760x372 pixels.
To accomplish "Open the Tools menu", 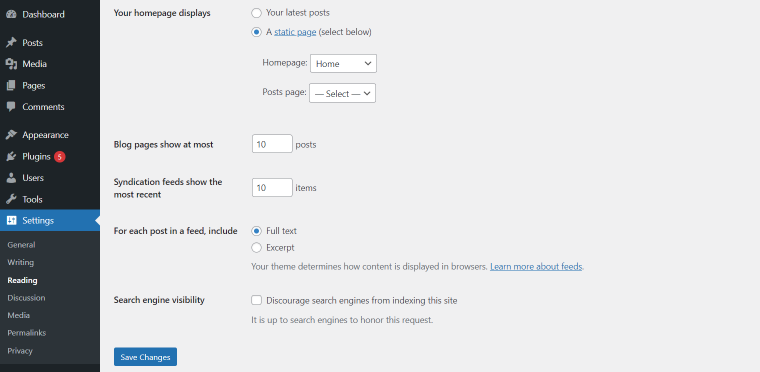I will point(32,199).
